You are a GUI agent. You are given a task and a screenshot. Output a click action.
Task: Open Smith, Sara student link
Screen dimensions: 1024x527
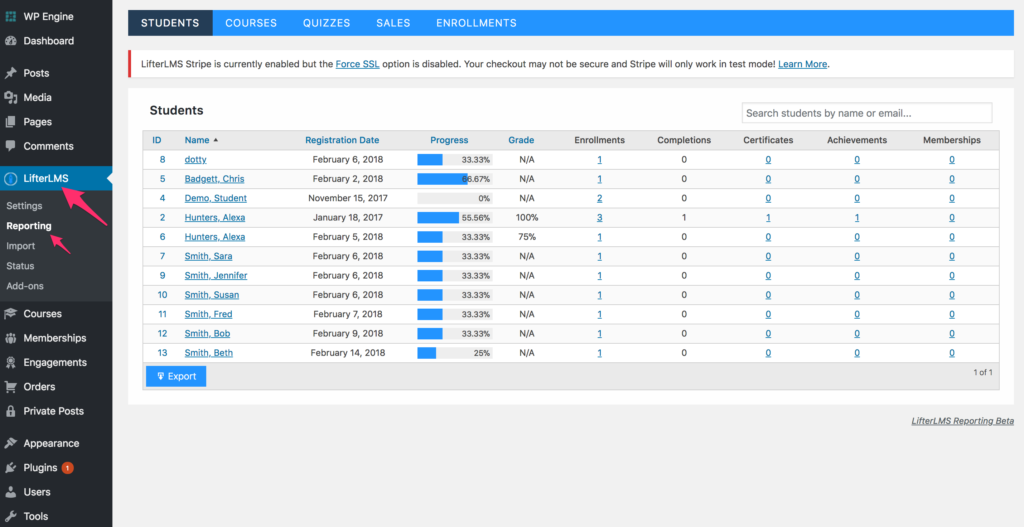tap(208, 256)
